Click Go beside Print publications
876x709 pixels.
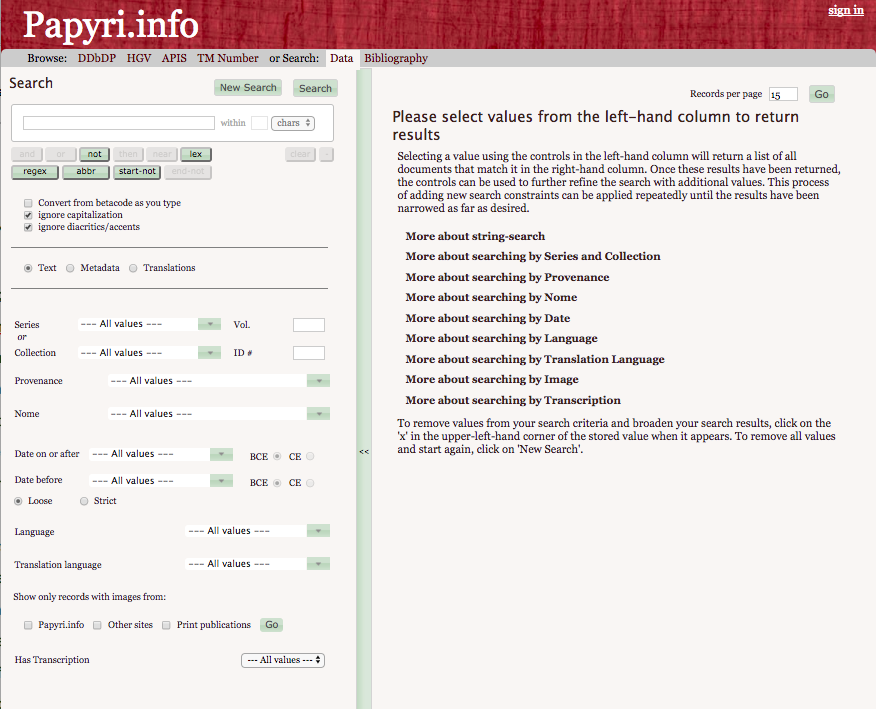(272, 625)
